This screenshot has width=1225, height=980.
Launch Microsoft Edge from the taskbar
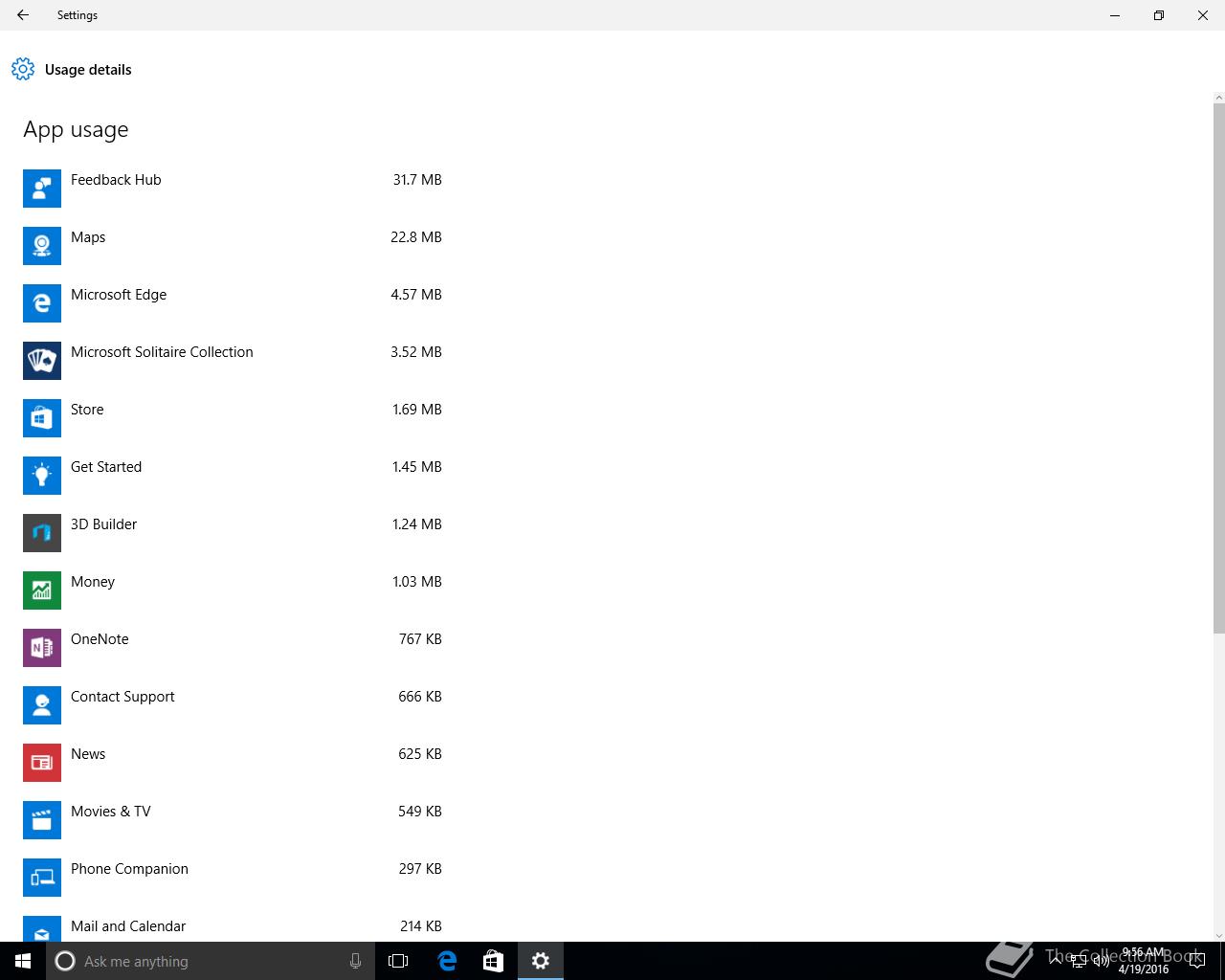(447, 961)
